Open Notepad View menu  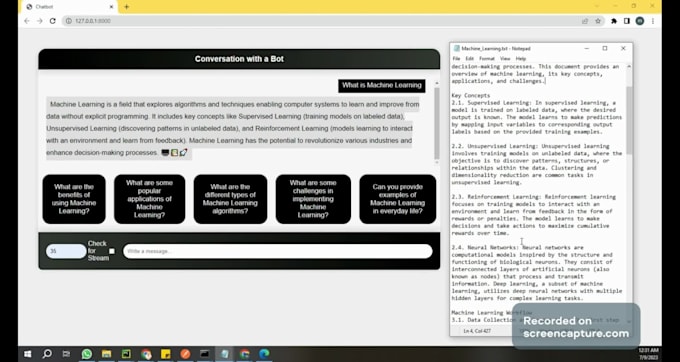[505, 59]
